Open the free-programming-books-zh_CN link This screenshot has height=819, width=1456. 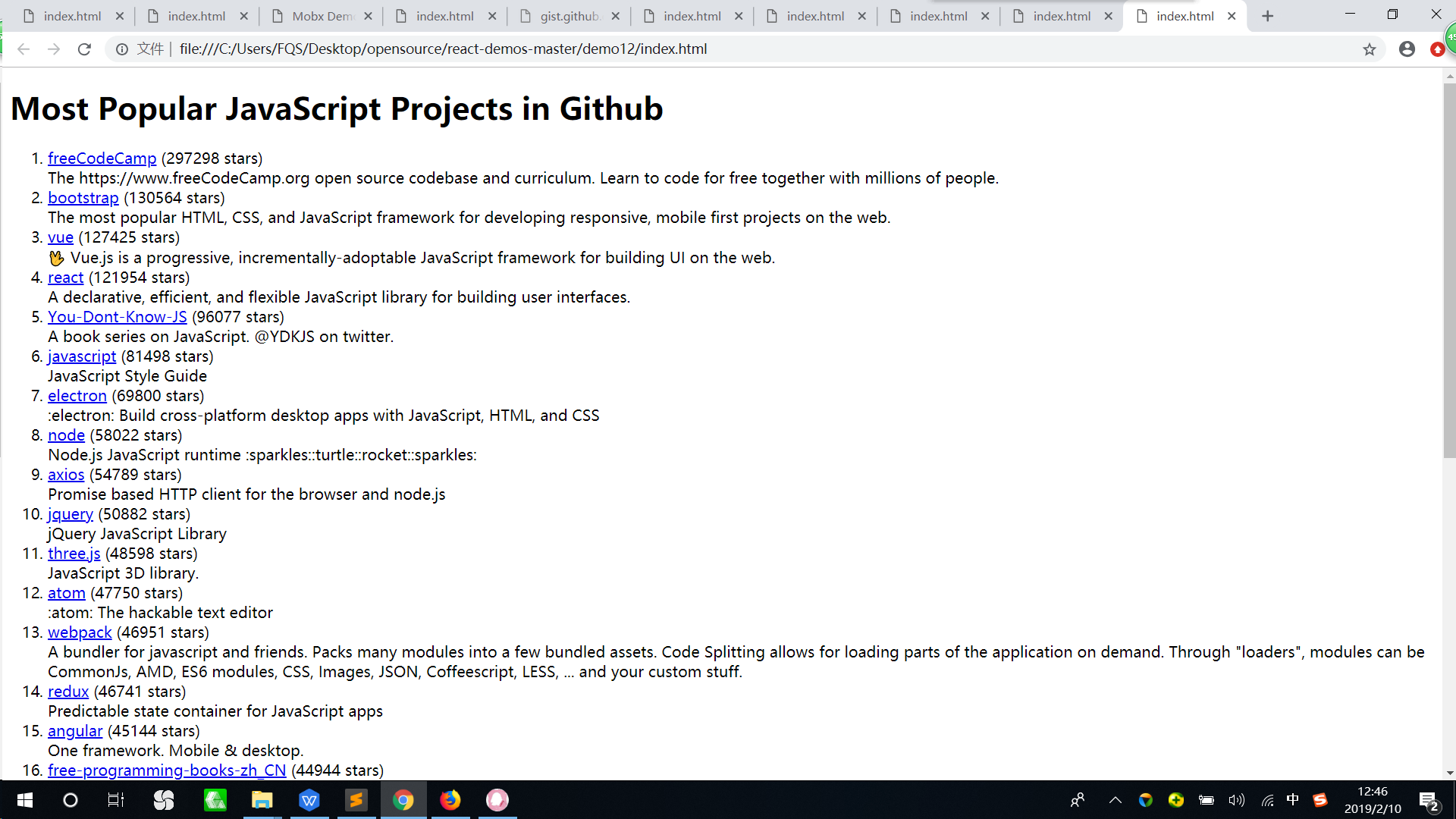click(x=167, y=770)
